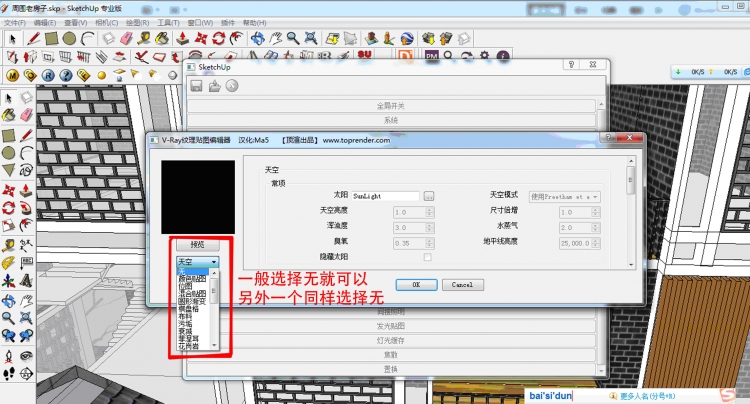Pick the 3D Text tool in left palette
Image resolution: width=750 pixels, height=404 pixels.
pos(26,281)
